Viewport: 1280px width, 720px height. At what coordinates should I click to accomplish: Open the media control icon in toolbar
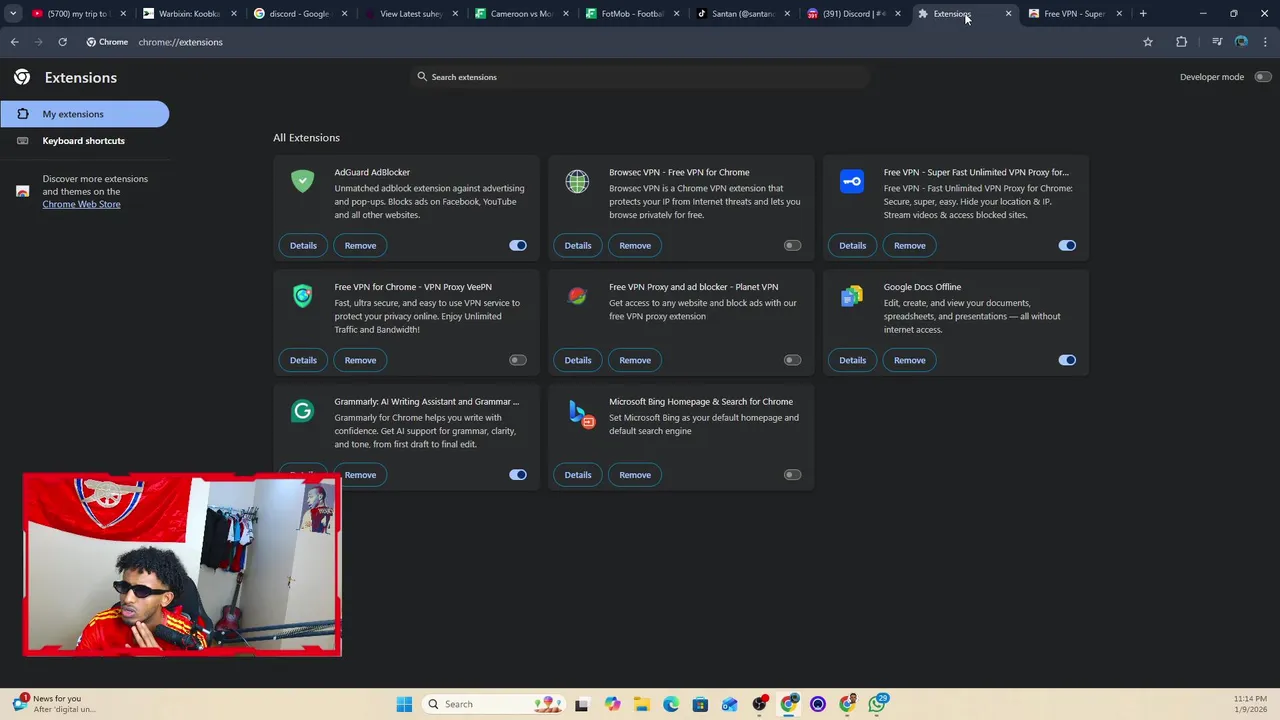(x=1217, y=42)
